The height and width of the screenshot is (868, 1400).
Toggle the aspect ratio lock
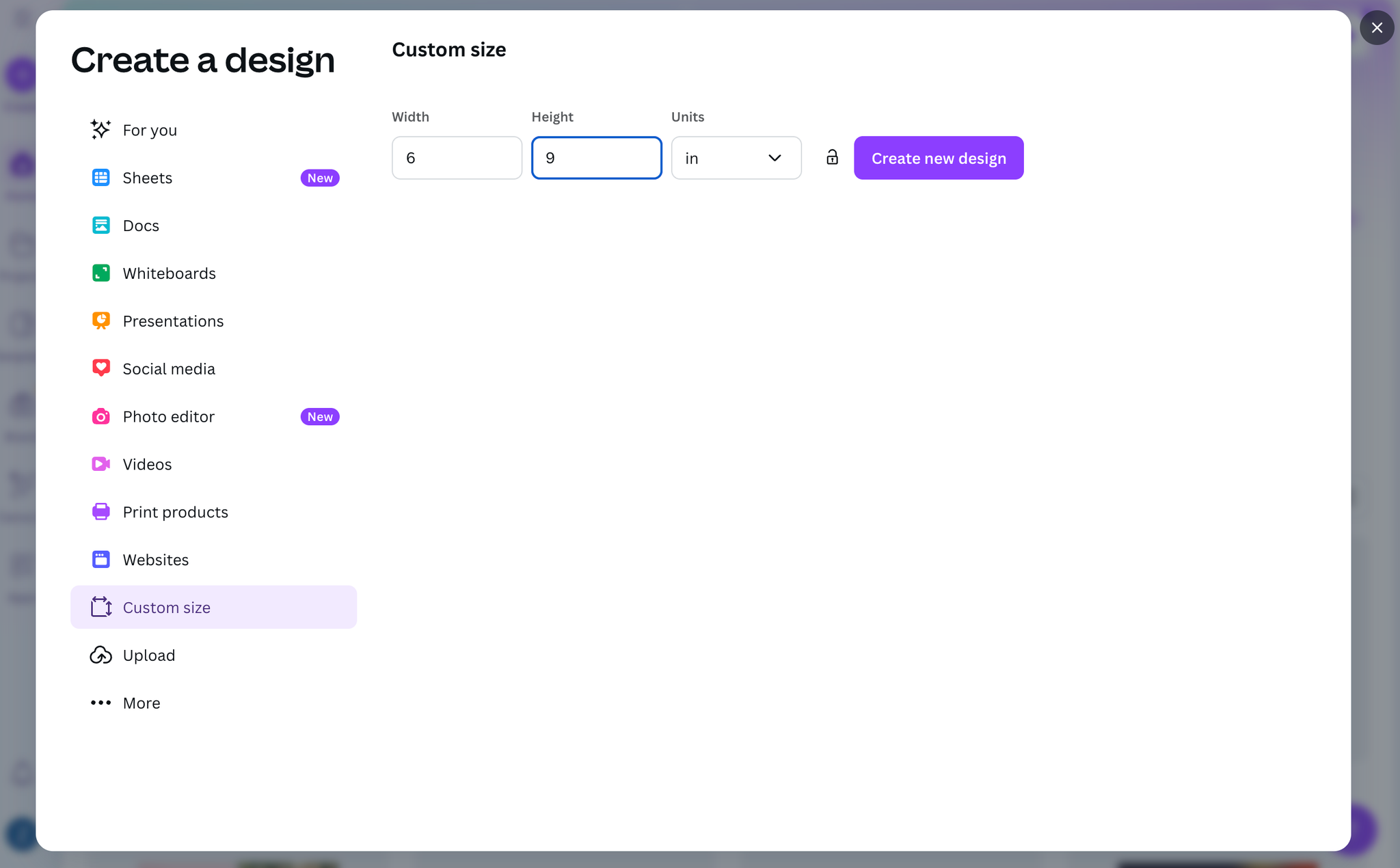(832, 157)
